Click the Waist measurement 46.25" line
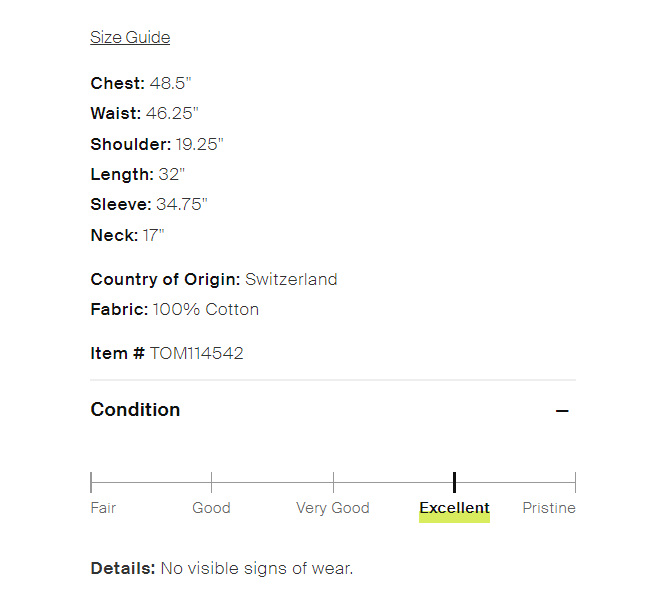 pos(144,113)
